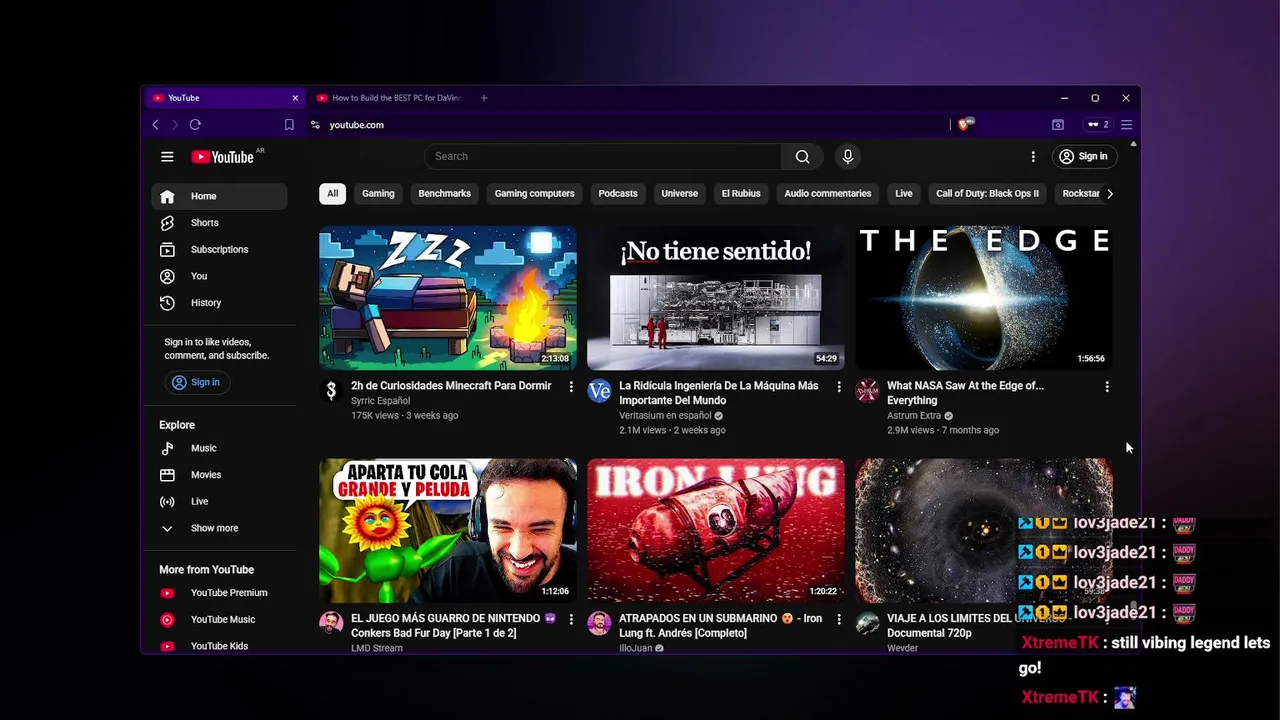The width and height of the screenshot is (1280, 720).
Task: Open YouTube Kids link
Action: coord(219,646)
